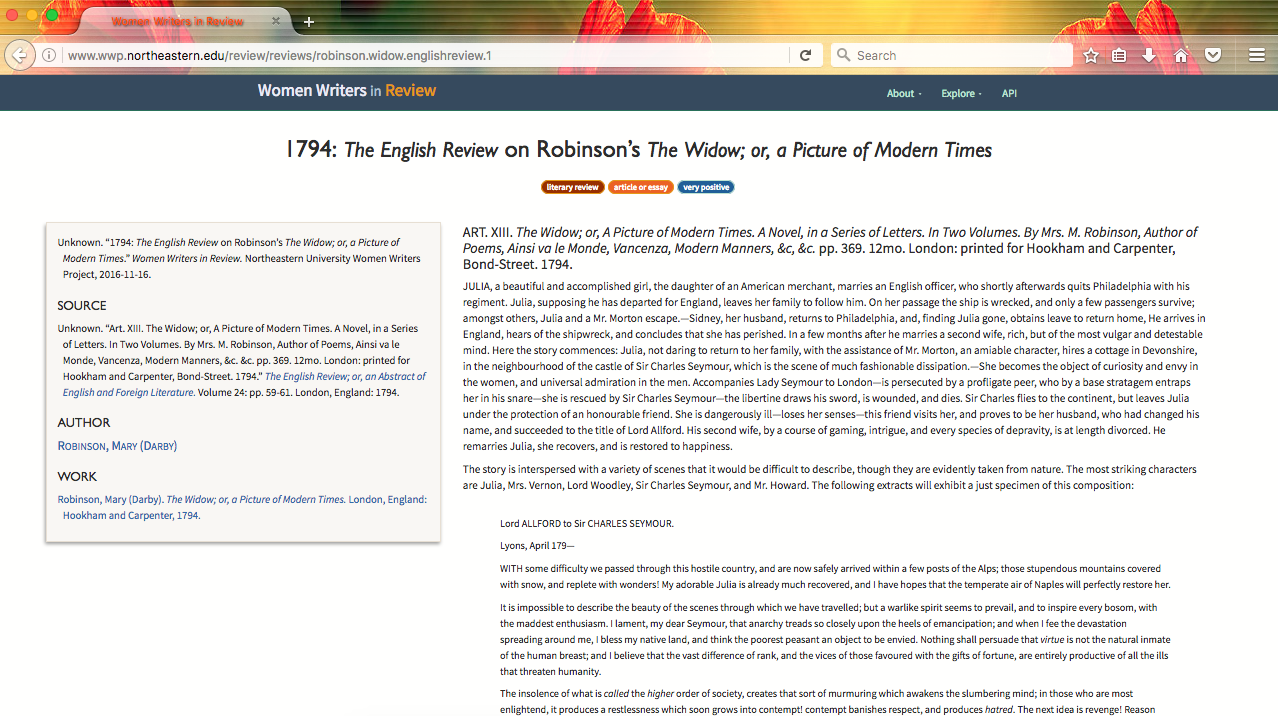Open a new tab with the plus button
The width and height of the screenshot is (1278, 716).
point(309,22)
